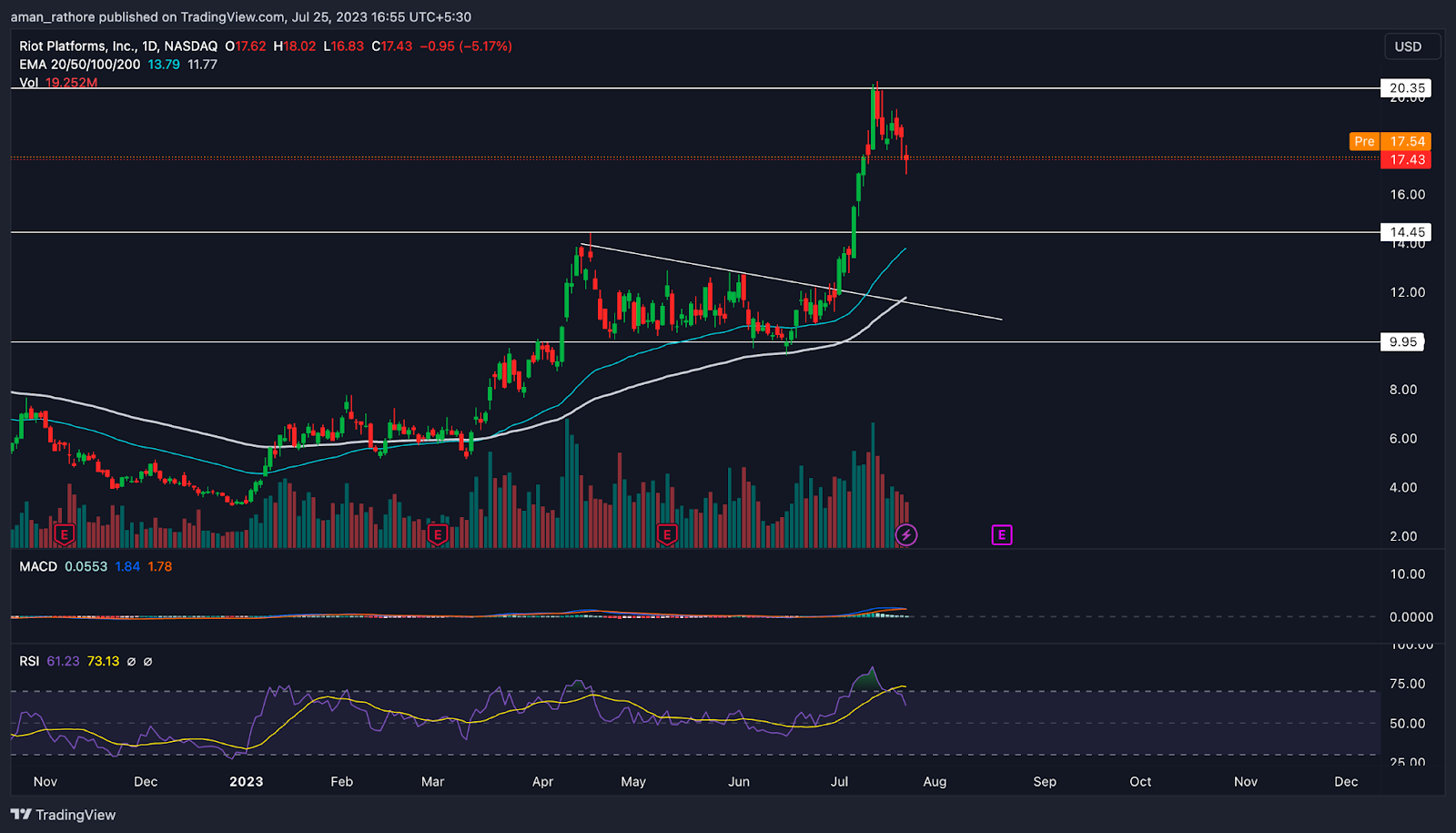The width and height of the screenshot is (1456, 833).
Task: Select the RSI indicator legend label
Action: point(29,661)
